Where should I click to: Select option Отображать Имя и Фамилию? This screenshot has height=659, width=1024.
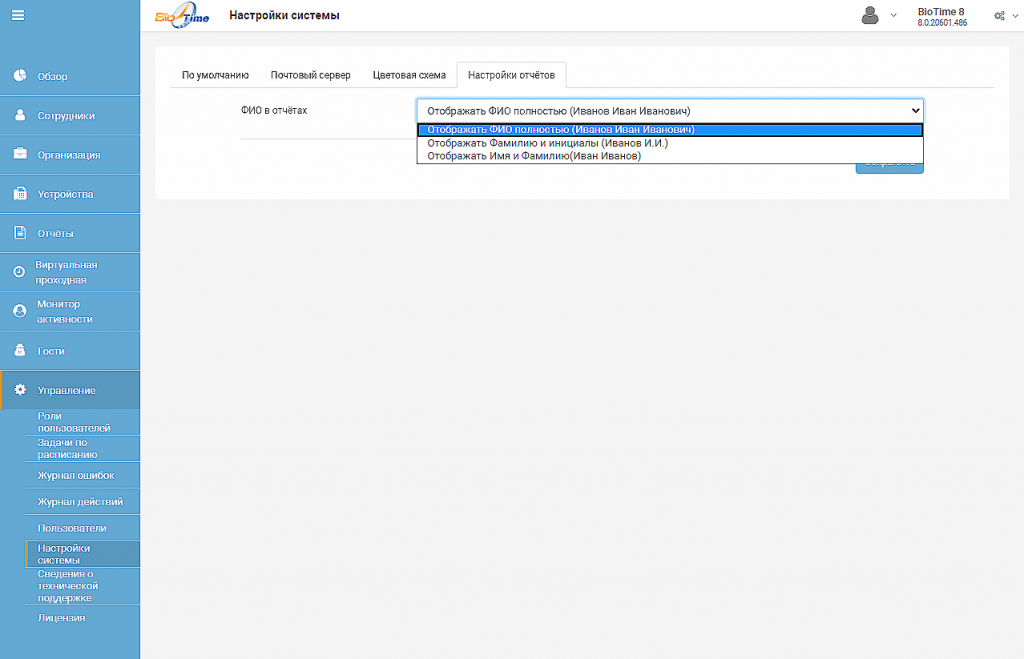tap(670, 156)
